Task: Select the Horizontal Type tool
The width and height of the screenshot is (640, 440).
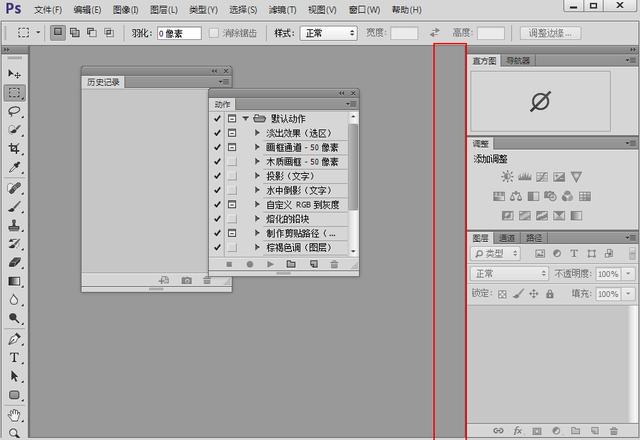Action: coord(14,358)
